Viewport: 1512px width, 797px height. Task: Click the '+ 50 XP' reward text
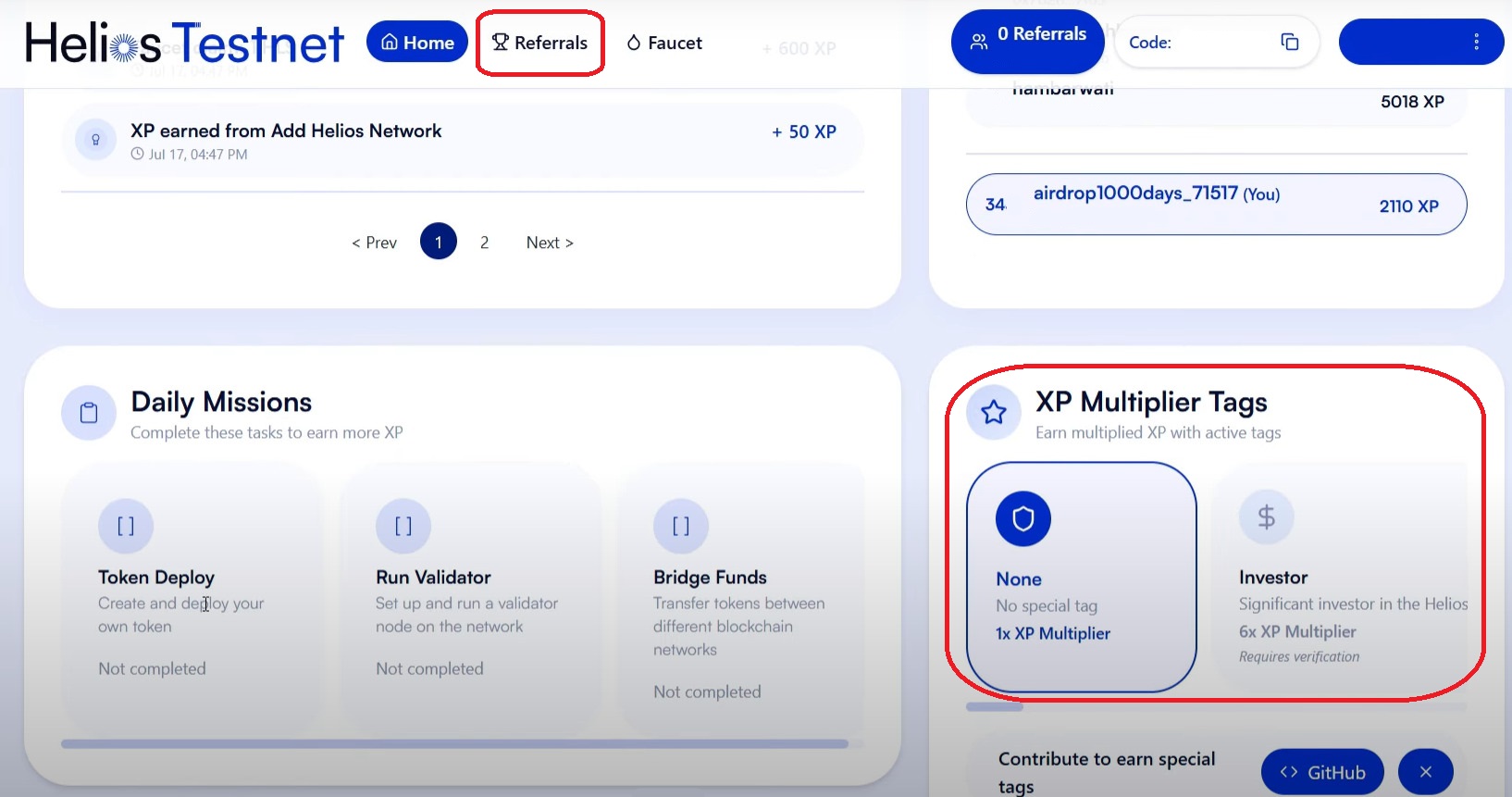coord(804,132)
